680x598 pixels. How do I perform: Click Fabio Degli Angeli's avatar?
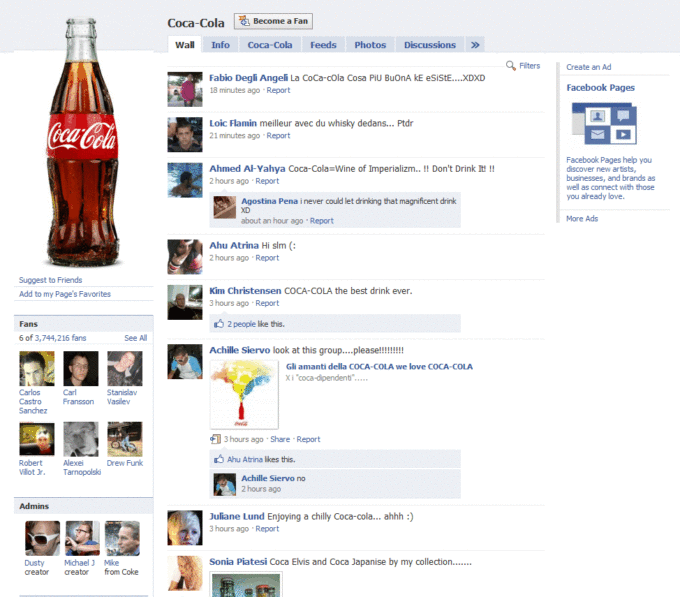tap(185, 89)
